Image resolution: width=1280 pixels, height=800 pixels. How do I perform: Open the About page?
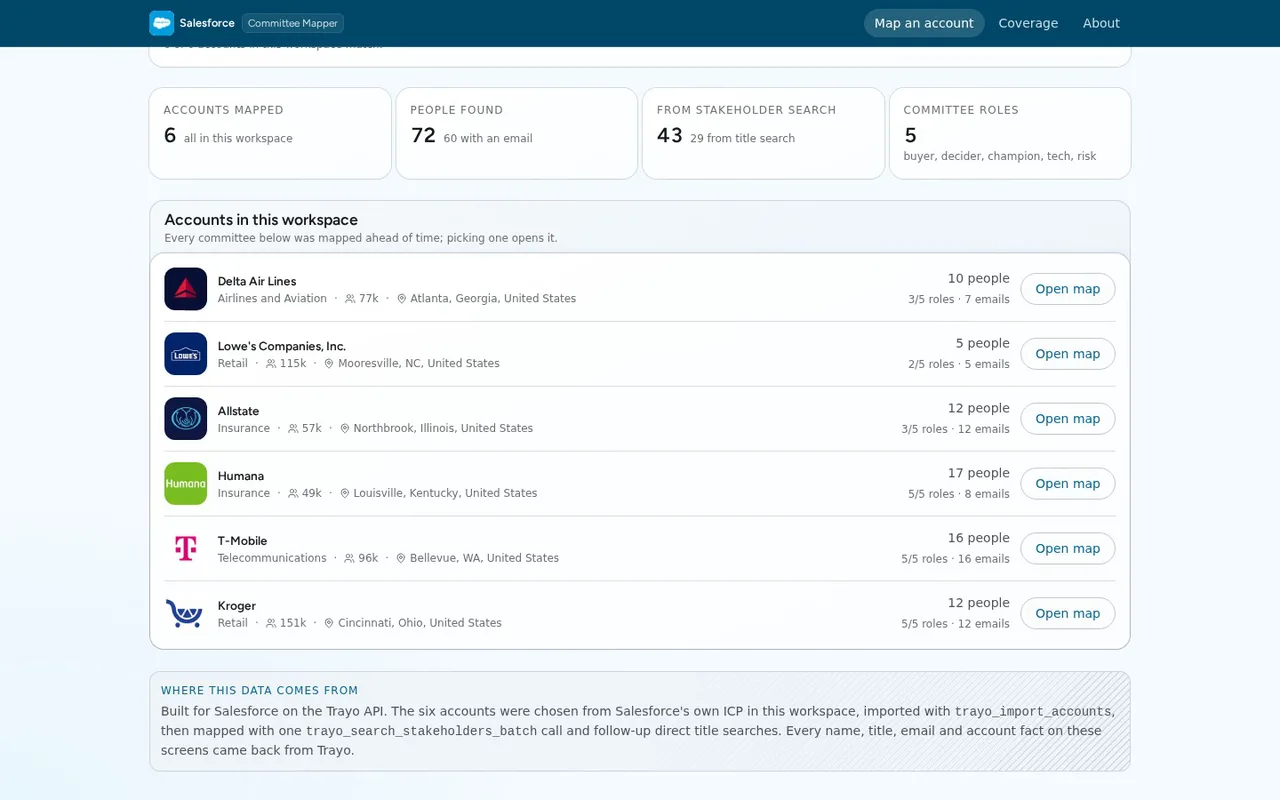pyautogui.click(x=1101, y=23)
